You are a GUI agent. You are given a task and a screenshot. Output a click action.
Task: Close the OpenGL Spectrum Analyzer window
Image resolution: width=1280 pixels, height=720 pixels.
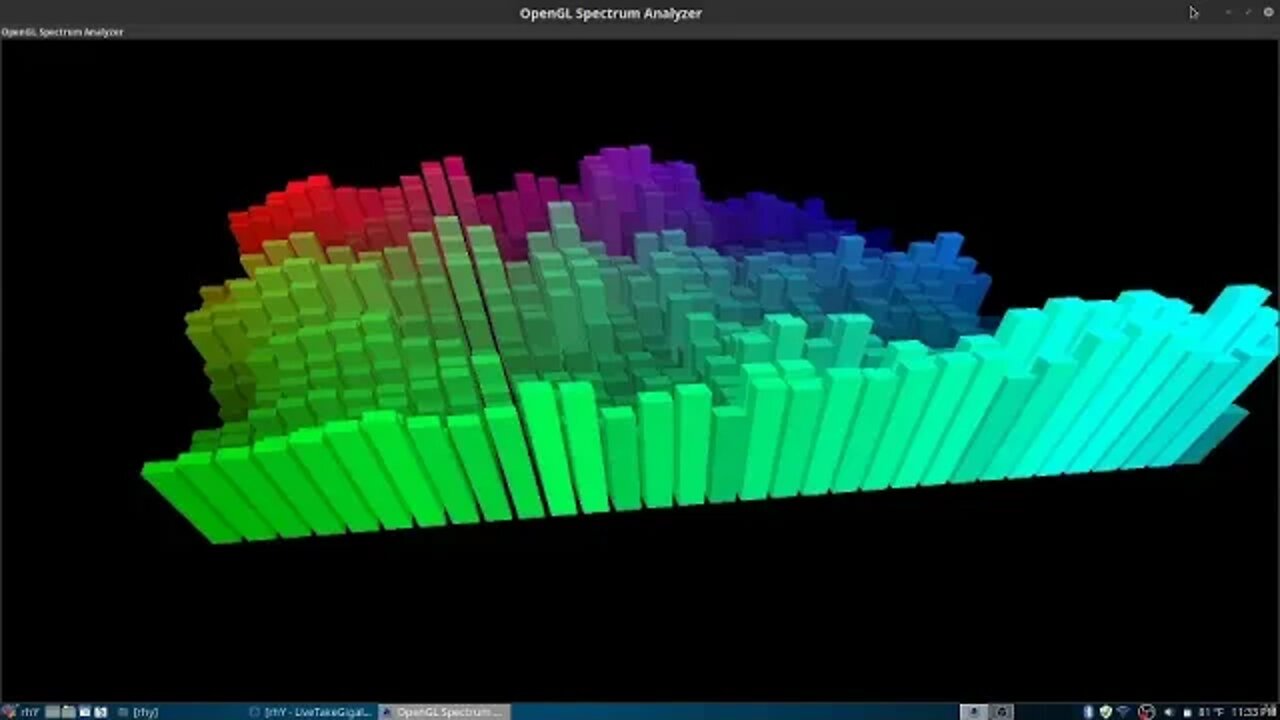coord(1267,13)
